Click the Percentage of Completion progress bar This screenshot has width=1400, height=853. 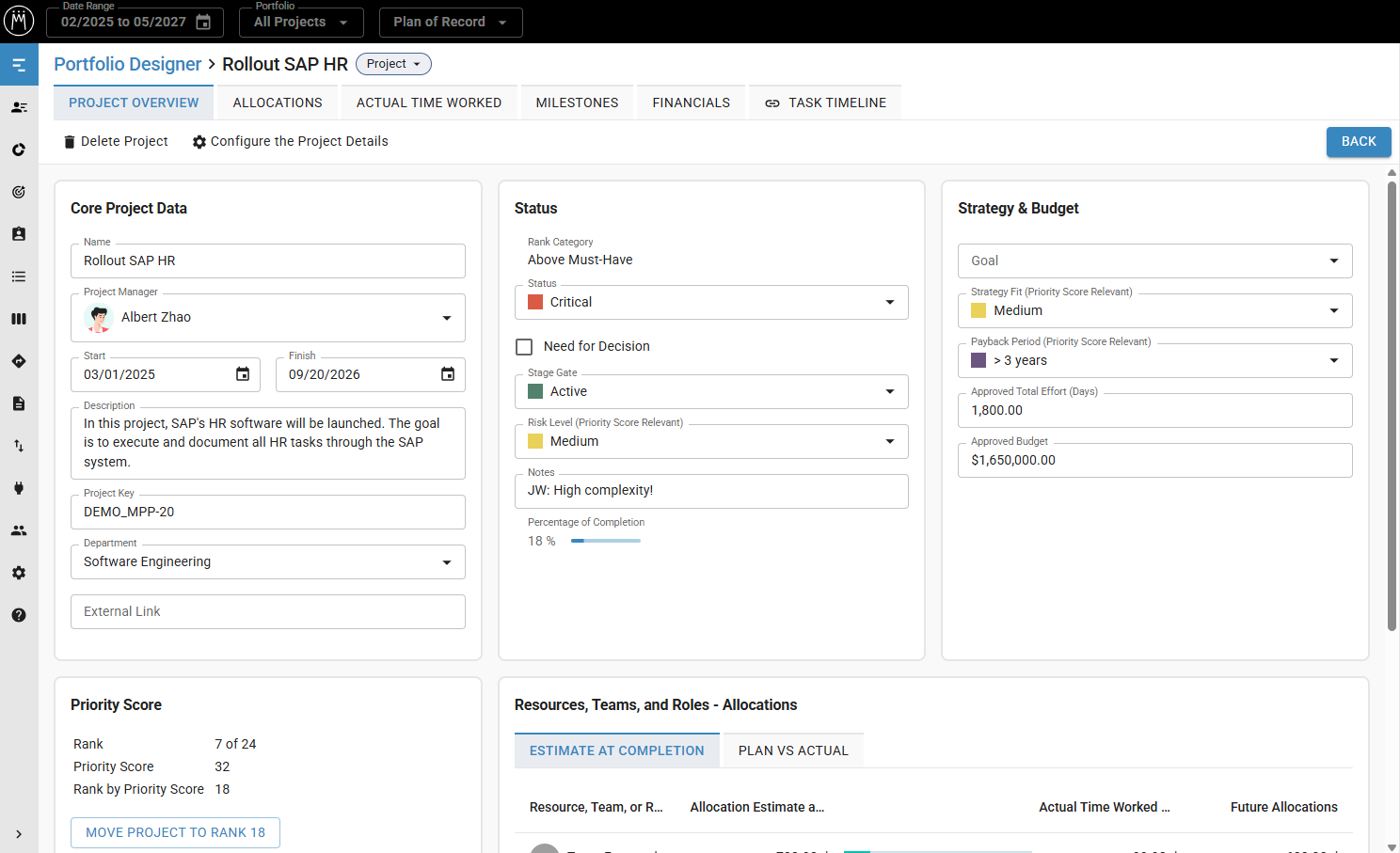click(606, 541)
